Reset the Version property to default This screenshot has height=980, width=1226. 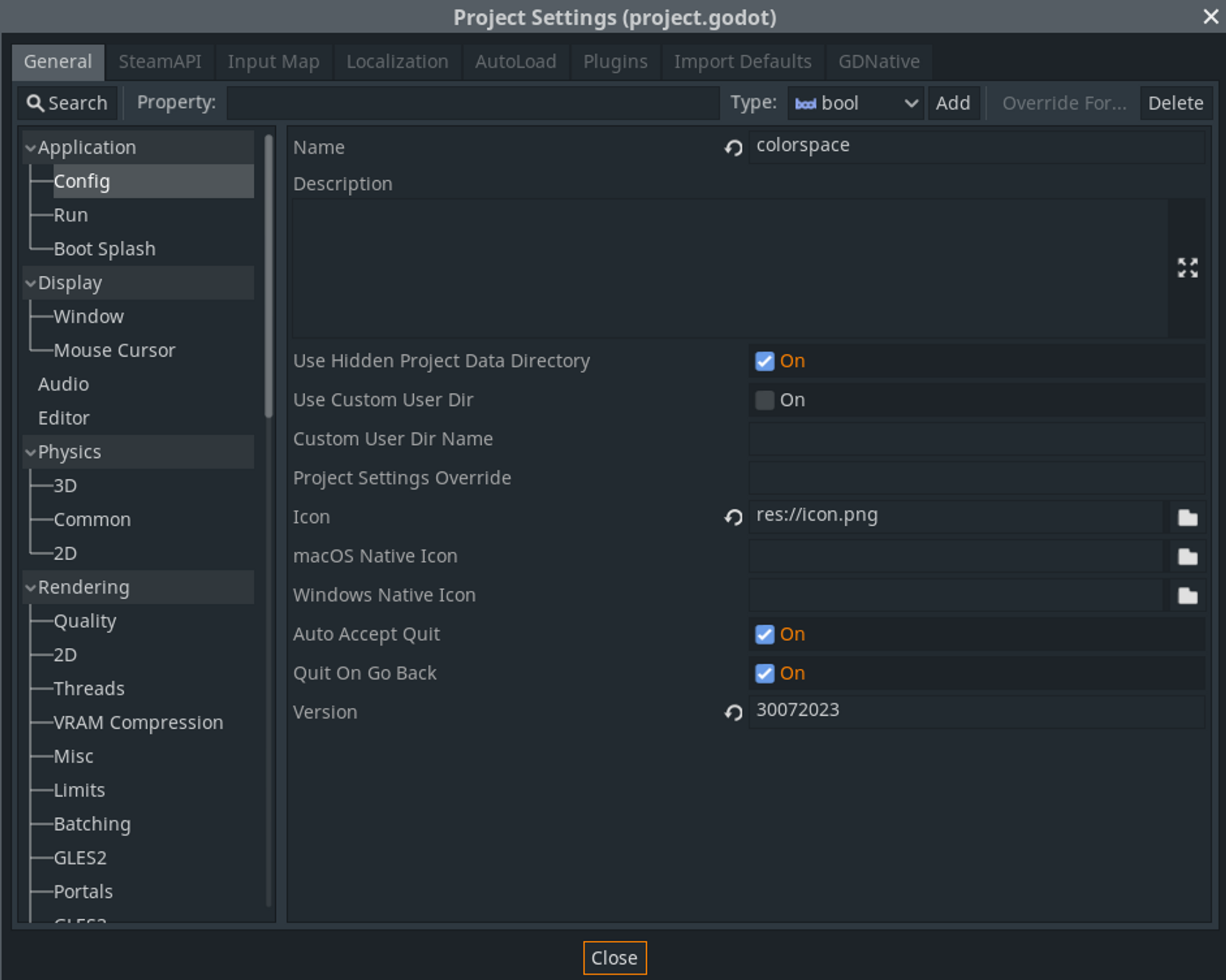pyautogui.click(x=733, y=712)
